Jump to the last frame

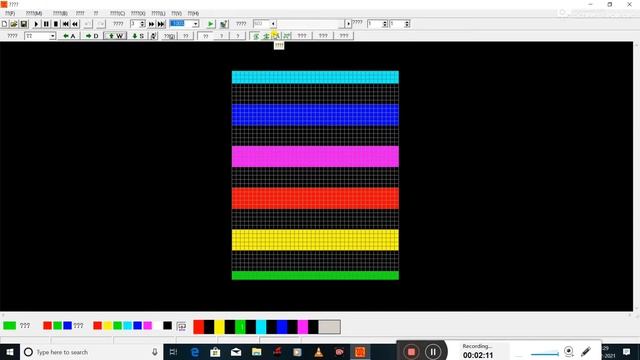pyautogui.click(x=161, y=24)
